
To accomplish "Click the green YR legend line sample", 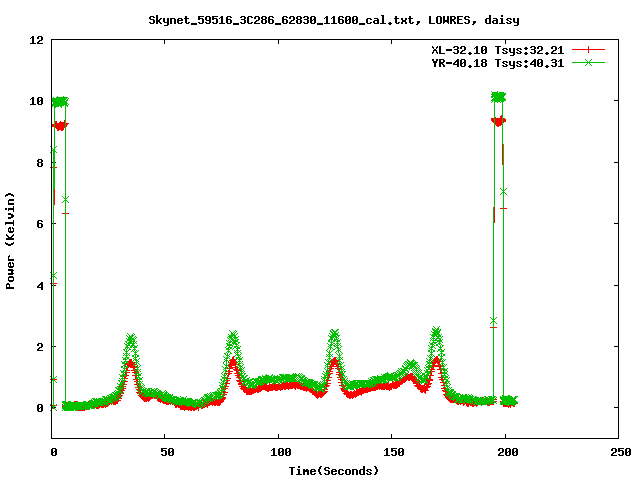I will coord(588,62).
